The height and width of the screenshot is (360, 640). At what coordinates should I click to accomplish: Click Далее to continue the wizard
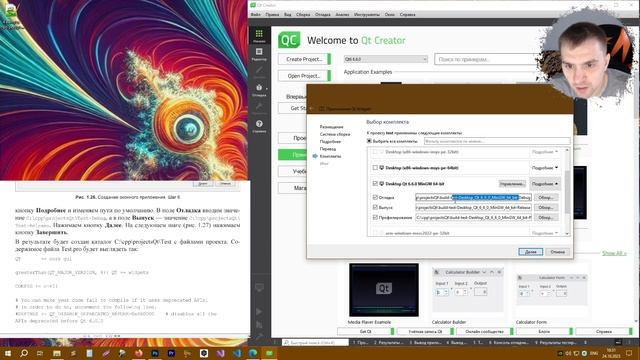coord(531,252)
